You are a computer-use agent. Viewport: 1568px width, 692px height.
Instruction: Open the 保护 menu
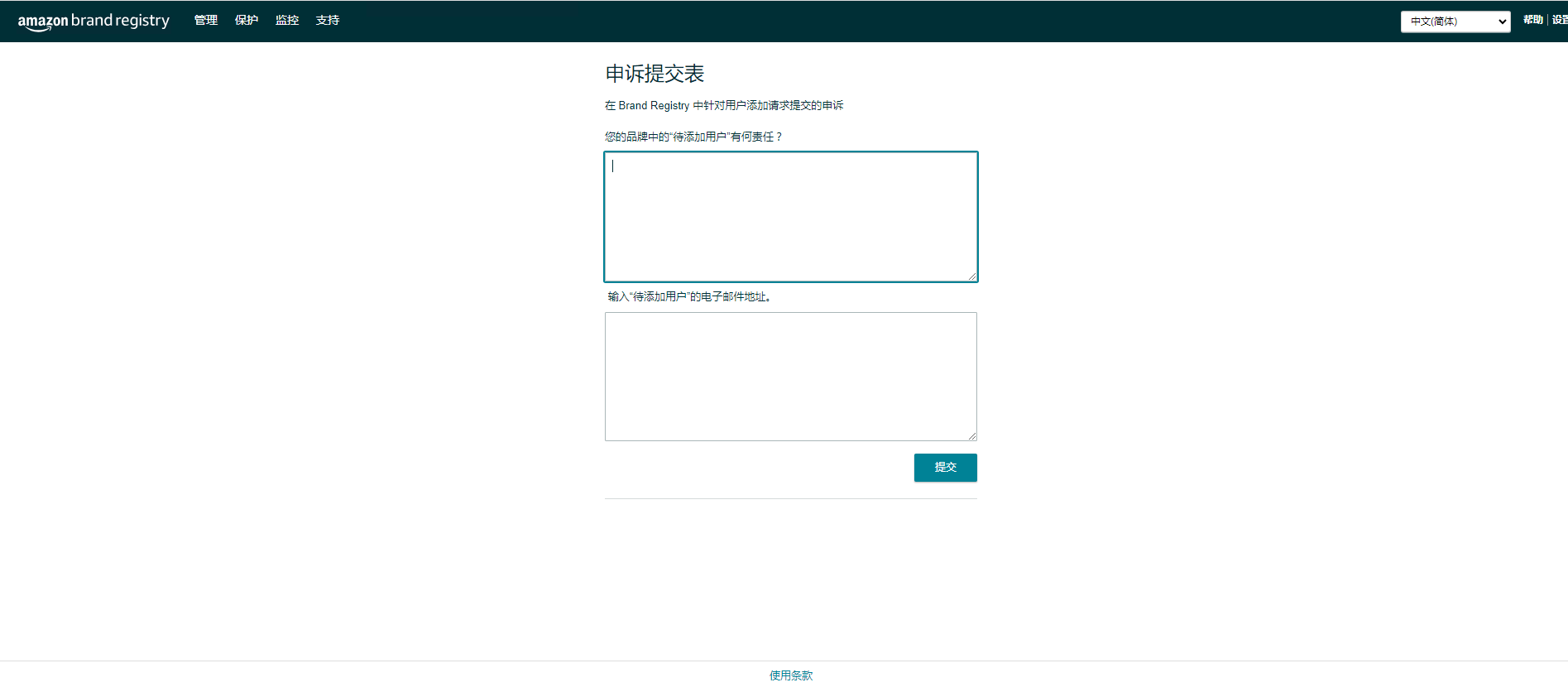pyautogui.click(x=247, y=21)
